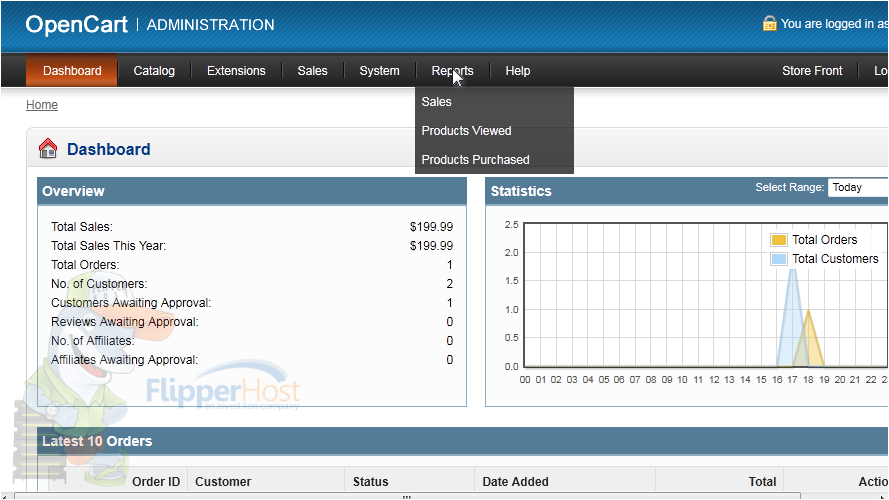
Task: Click the red home Dashboard icon
Action: point(48,149)
